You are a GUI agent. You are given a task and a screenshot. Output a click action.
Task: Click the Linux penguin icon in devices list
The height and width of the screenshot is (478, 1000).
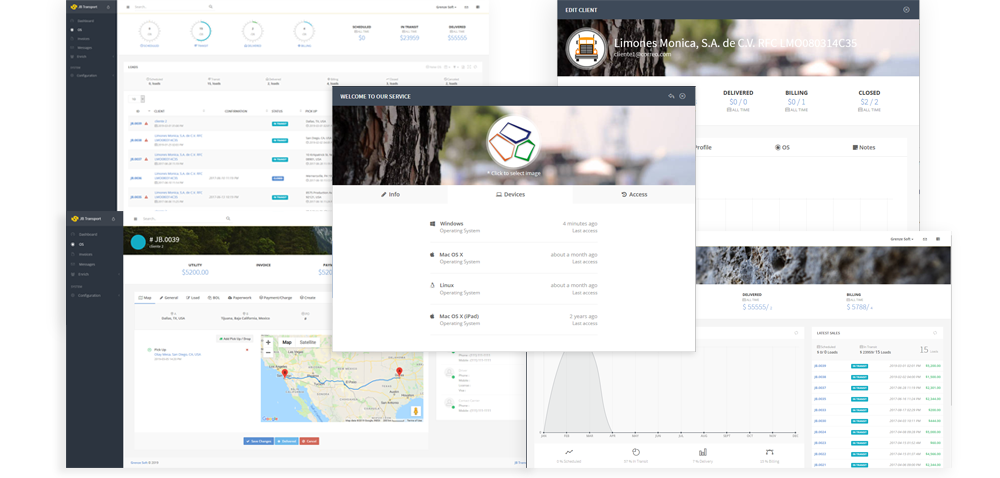432,285
